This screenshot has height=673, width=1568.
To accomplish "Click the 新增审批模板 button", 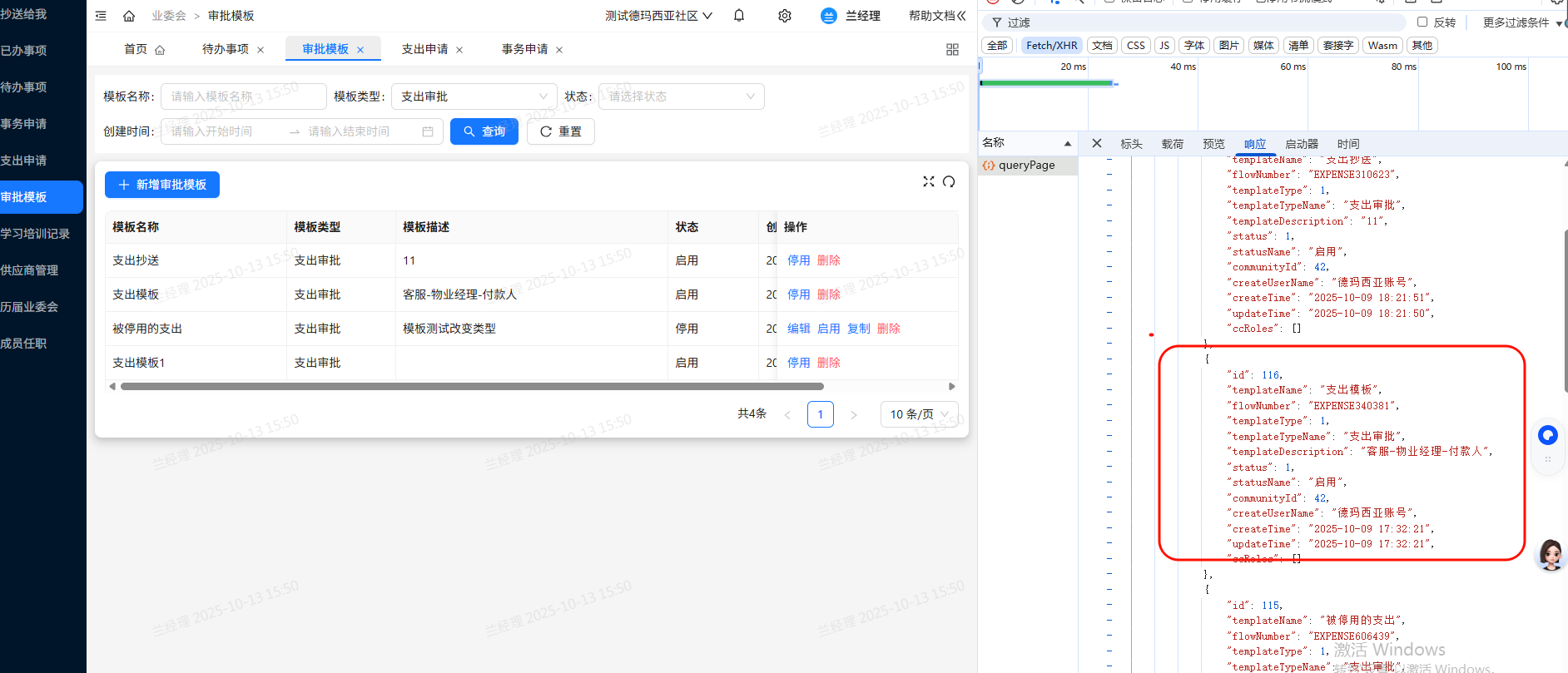I will point(162,185).
